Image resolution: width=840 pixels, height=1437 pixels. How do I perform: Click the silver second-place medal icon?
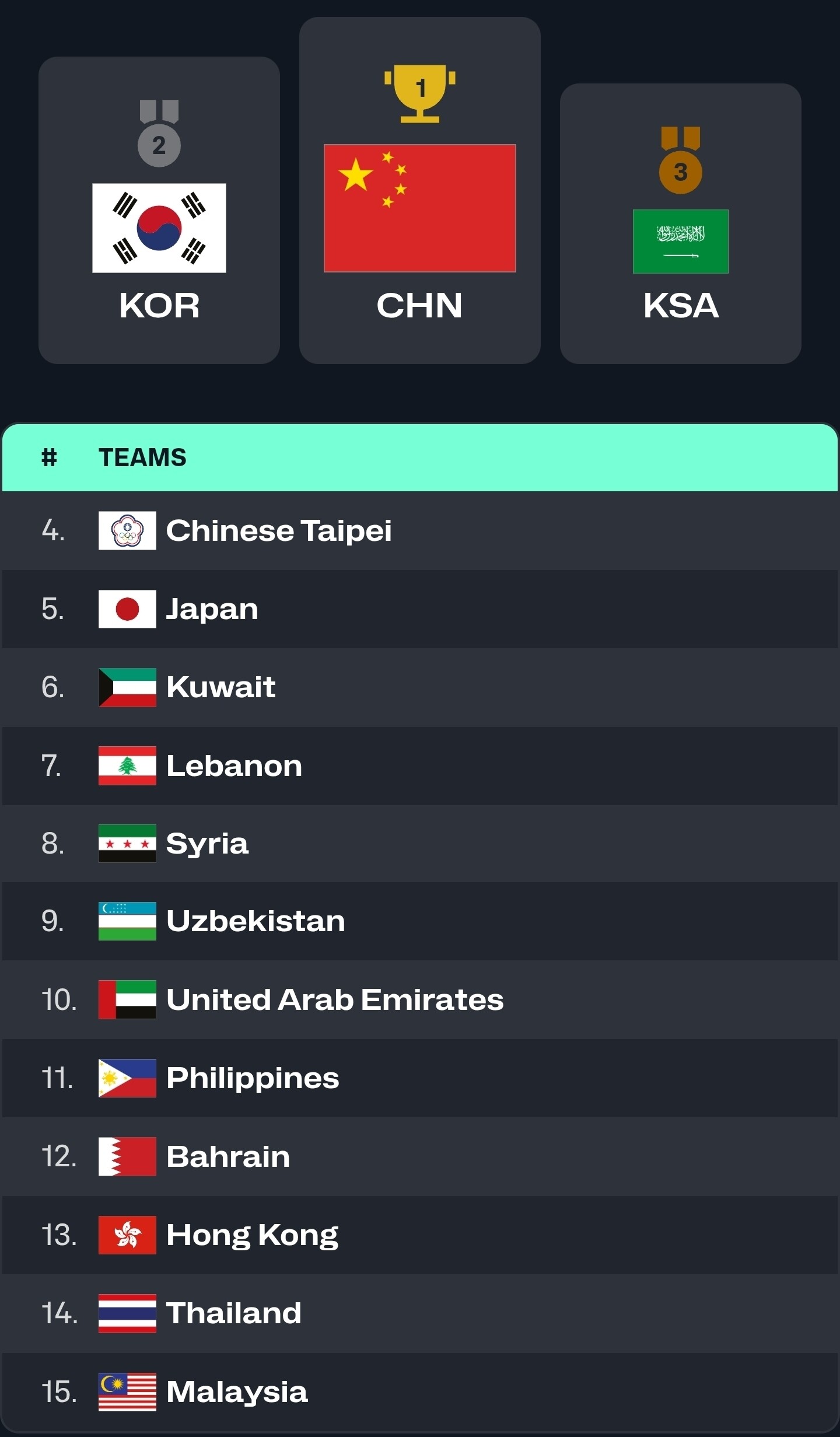[x=159, y=133]
